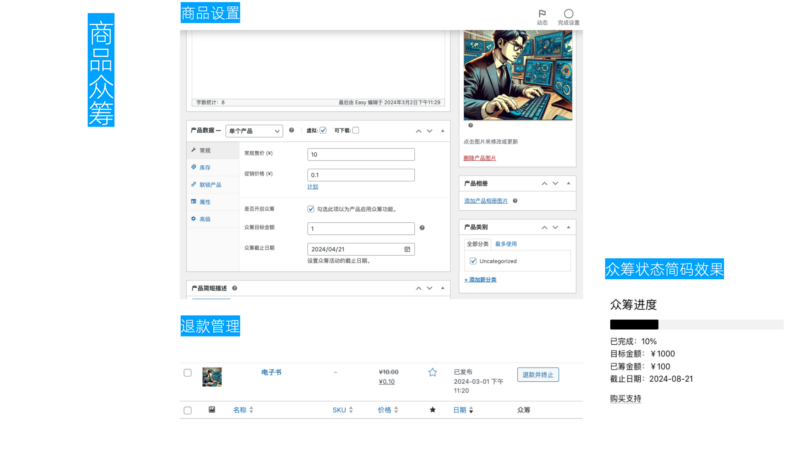Toggle the 是否开启众筹 crowdfunding checkbox
Screen dimensions: 800x451
311,209
